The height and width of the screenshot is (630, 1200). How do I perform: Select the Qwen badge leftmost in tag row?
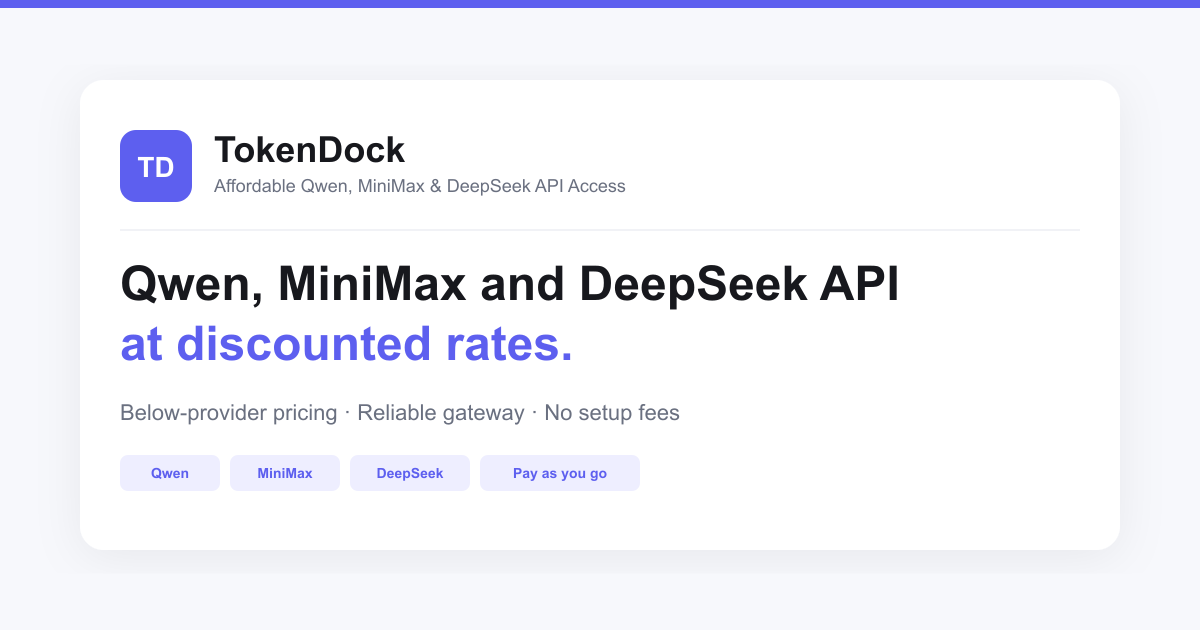pos(170,473)
